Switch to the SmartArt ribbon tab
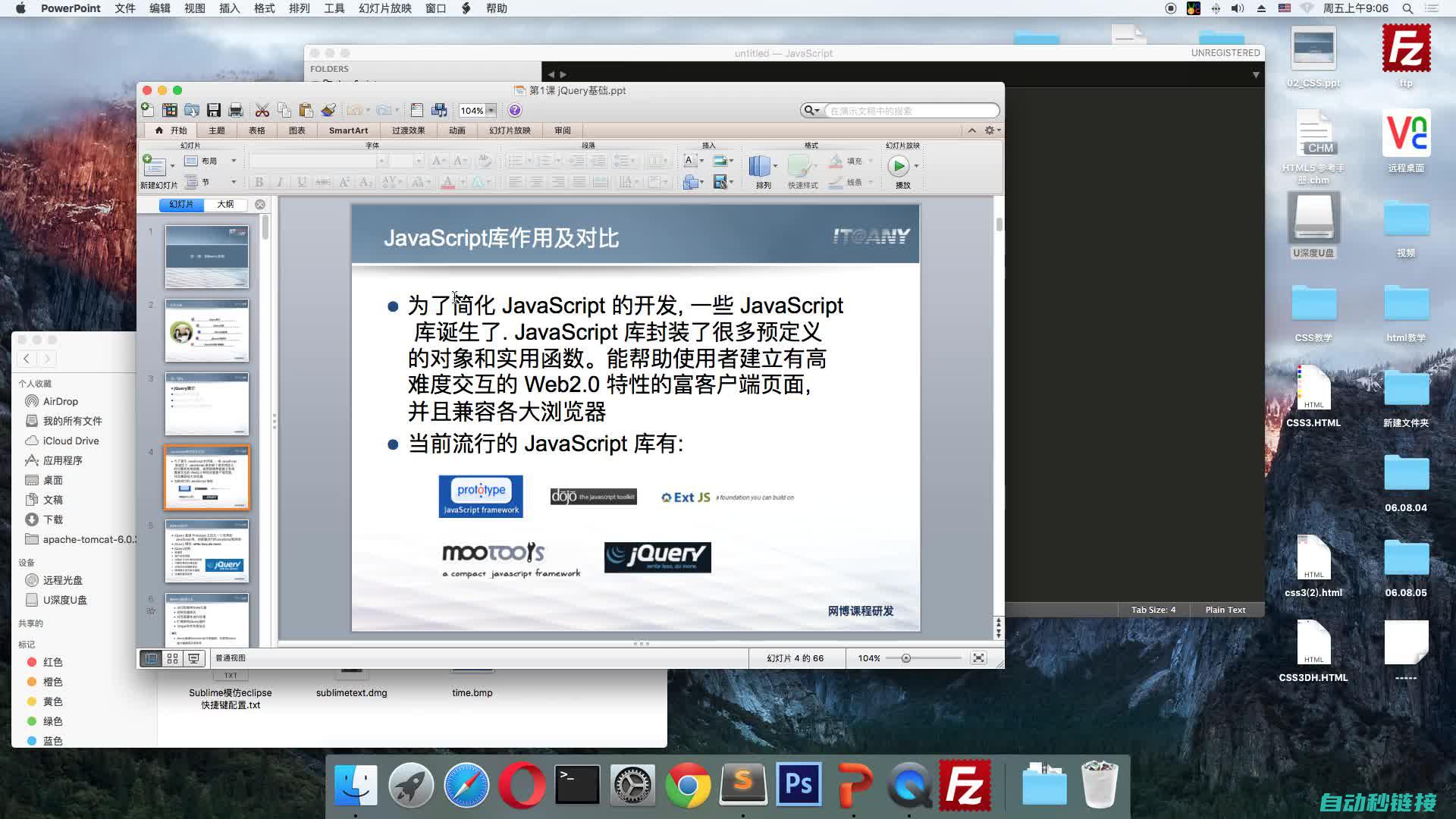Image resolution: width=1456 pixels, height=819 pixels. click(348, 130)
